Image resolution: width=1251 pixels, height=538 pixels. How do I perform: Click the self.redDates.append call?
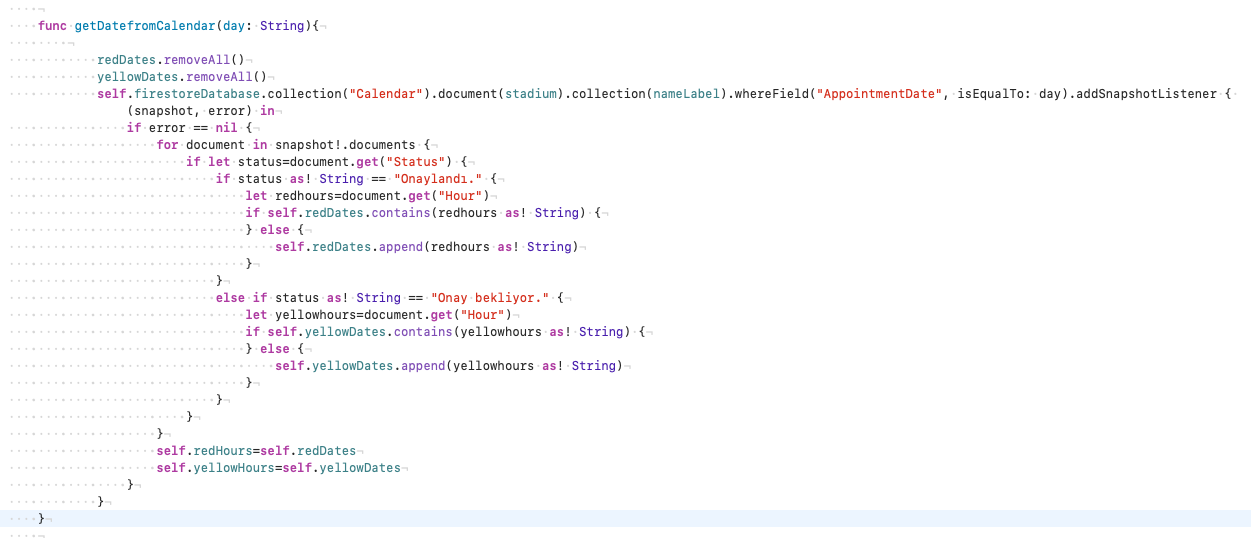pyautogui.click(x=427, y=246)
